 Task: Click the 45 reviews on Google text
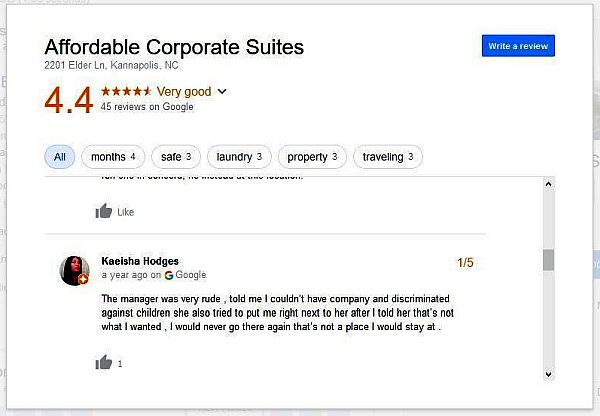(147, 108)
